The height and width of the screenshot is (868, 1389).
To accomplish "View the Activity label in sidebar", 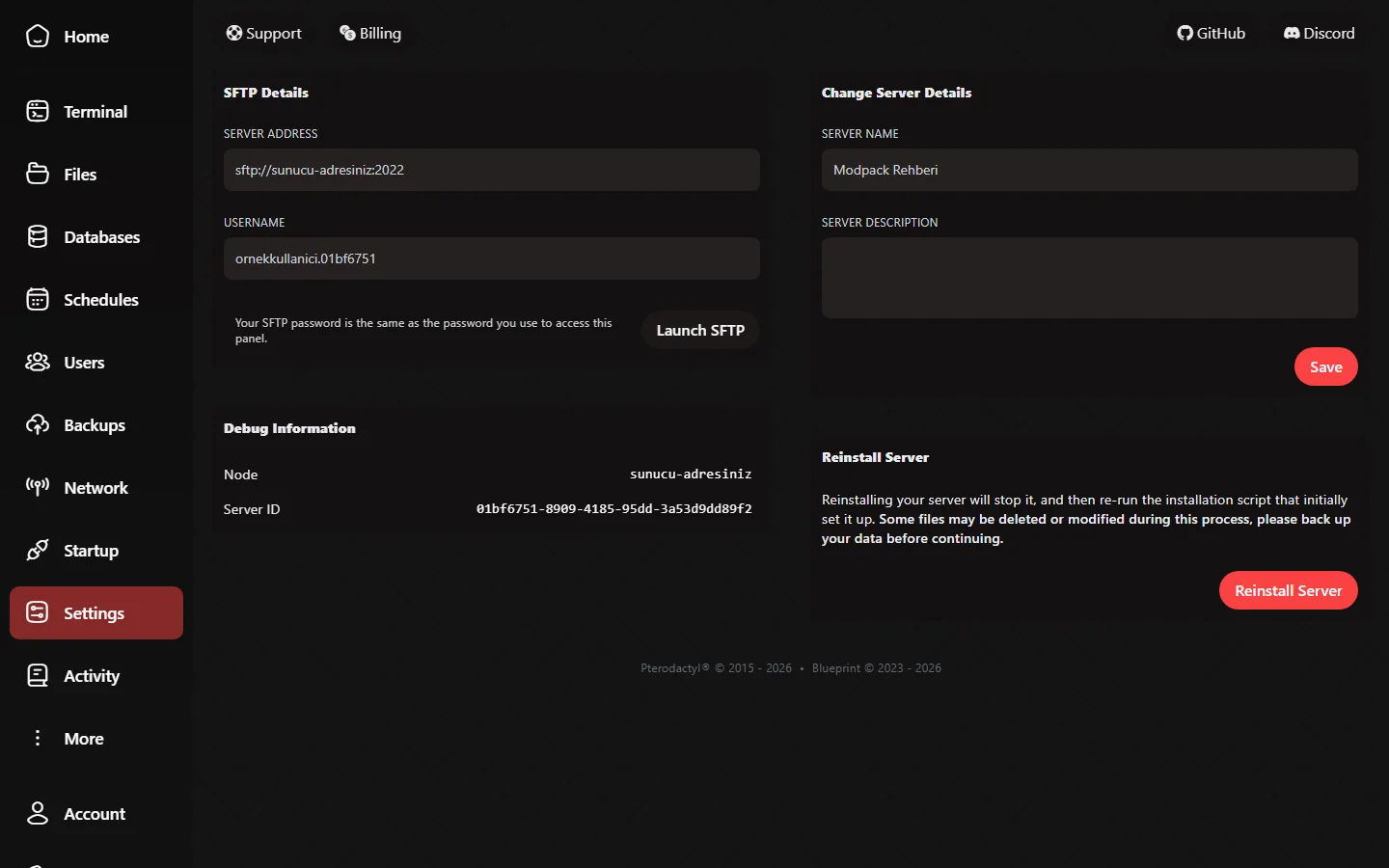I will pos(92,676).
